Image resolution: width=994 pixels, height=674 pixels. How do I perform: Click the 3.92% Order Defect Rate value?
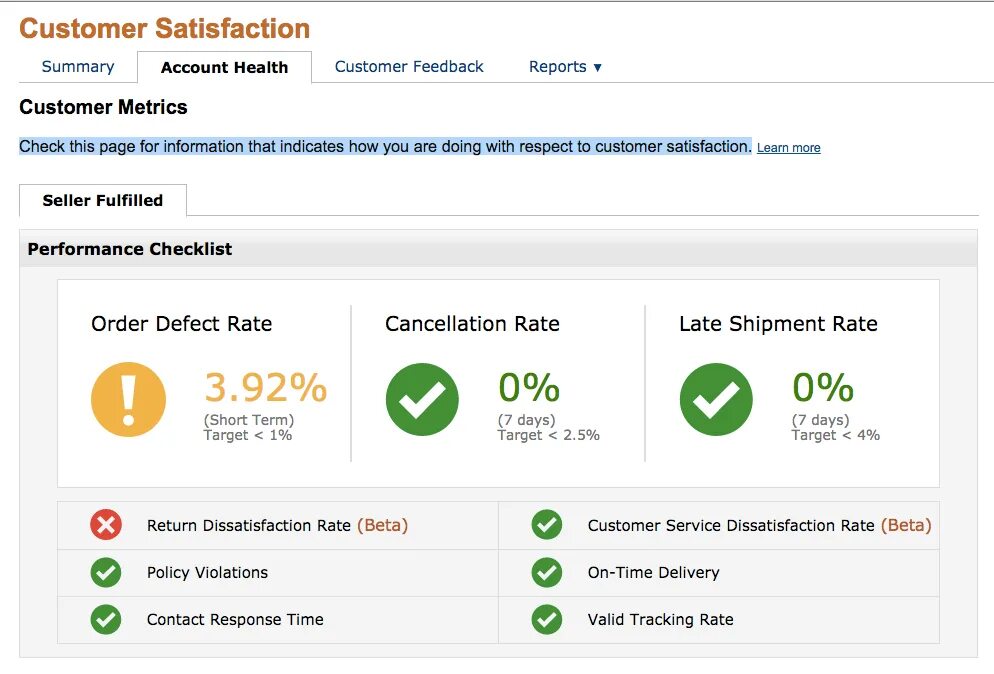tap(265, 388)
